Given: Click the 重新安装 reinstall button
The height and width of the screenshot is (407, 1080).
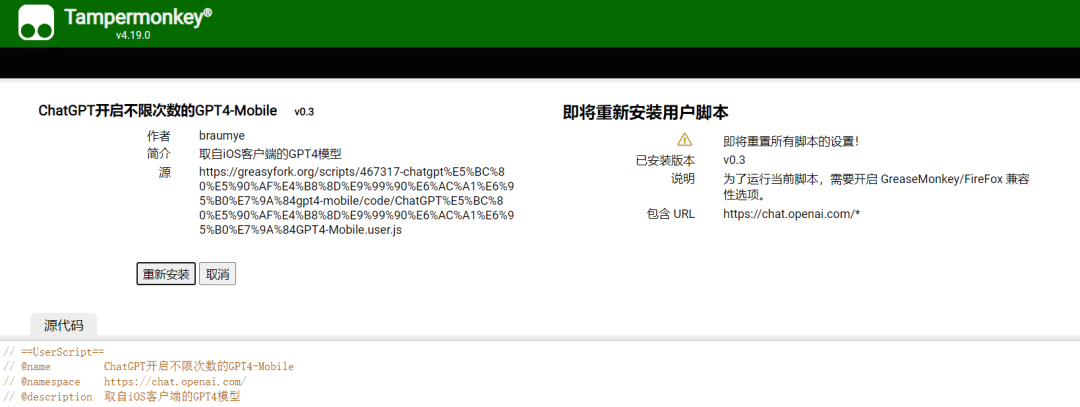Looking at the screenshot, I should pyautogui.click(x=166, y=273).
